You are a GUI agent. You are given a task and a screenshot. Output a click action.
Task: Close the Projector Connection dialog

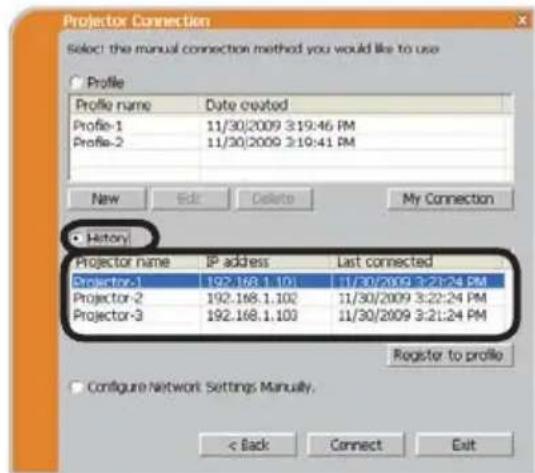tap(522, 20)
